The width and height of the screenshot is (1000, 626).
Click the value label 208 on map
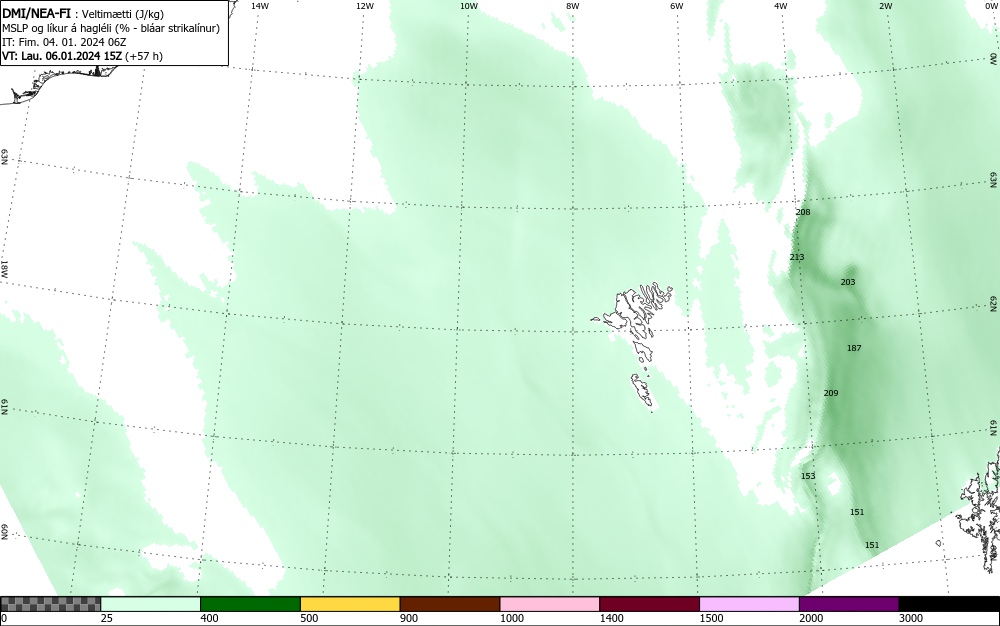803,212
